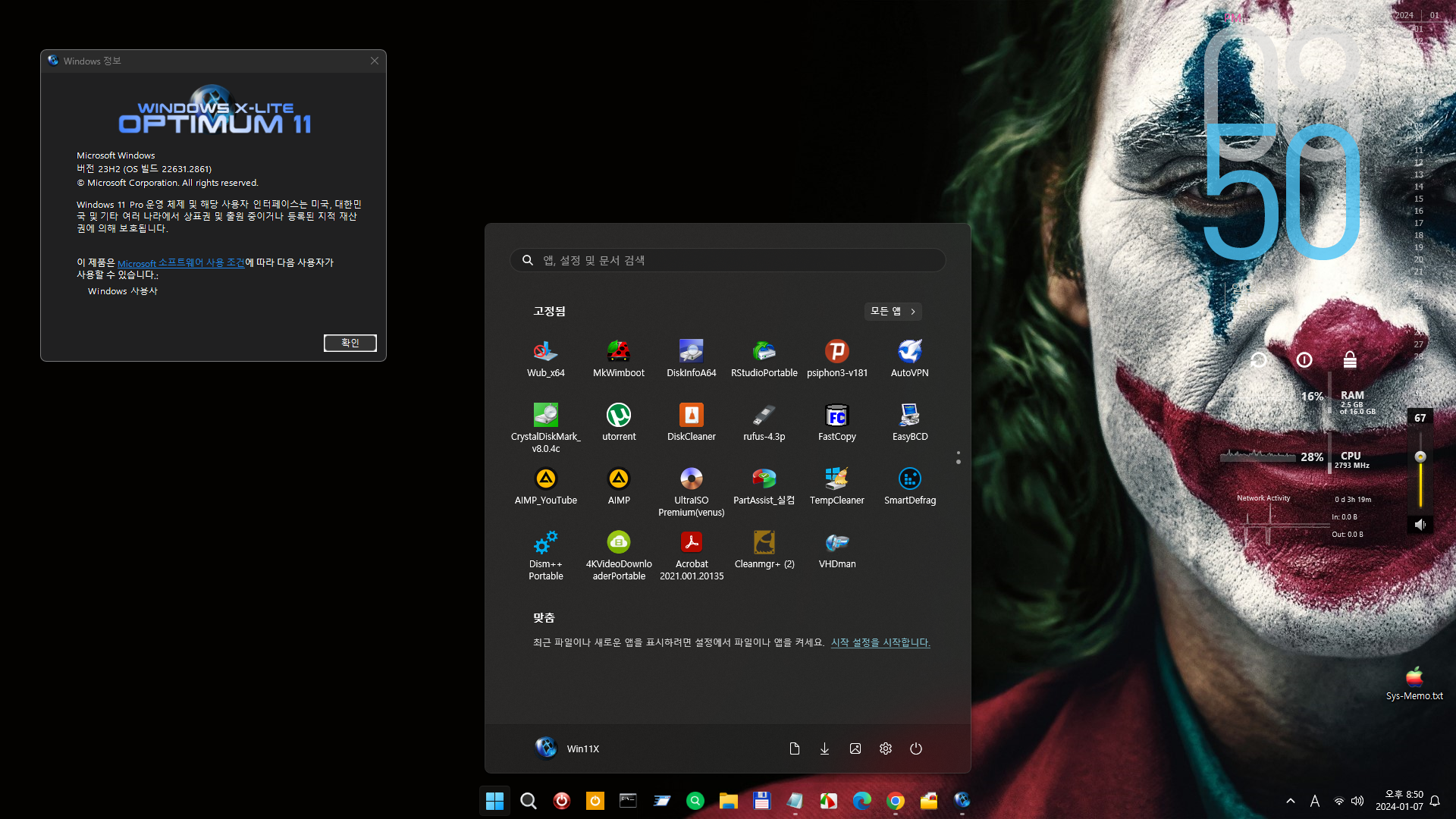Open CrystalDiskMark_v8.0.4c

click(546, 428)
